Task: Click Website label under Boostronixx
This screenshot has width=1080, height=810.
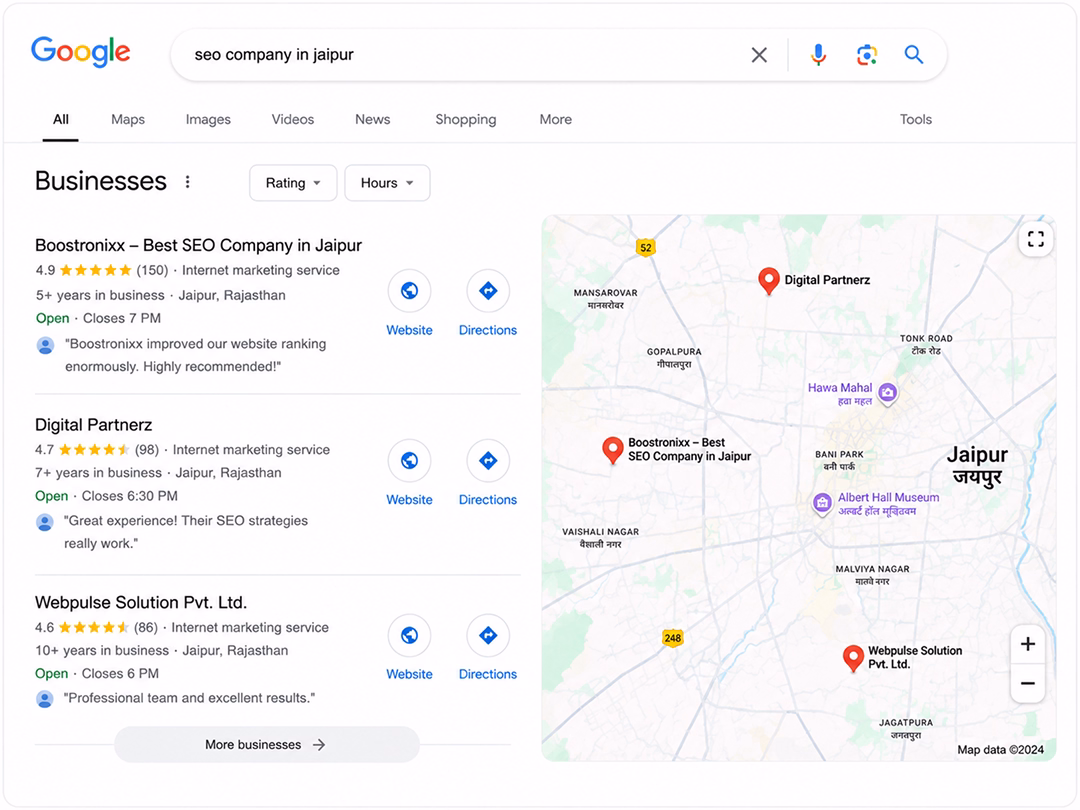Action: point(409,330)
